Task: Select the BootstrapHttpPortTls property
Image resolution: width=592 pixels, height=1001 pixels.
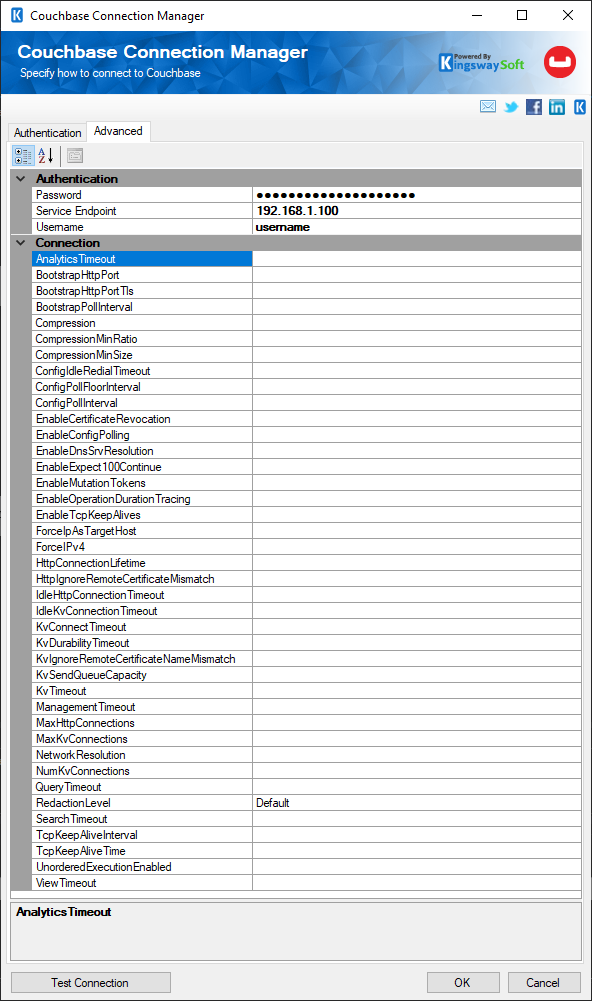Action: pos(142,290)
